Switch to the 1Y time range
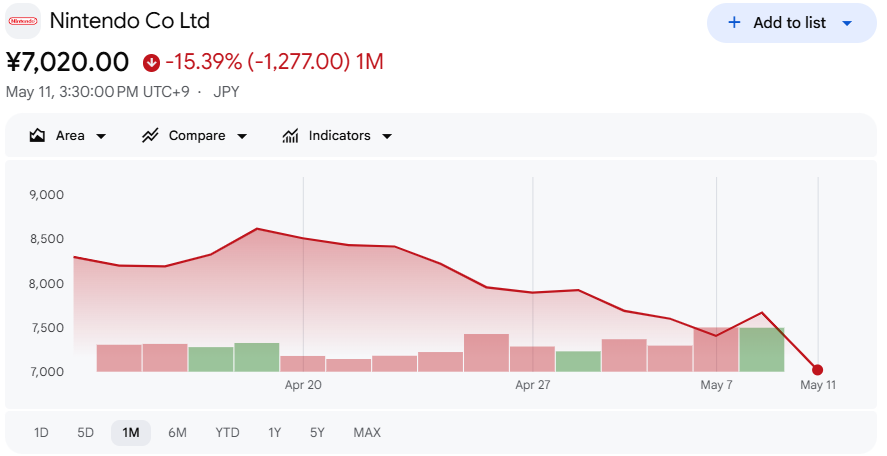 pos(274,433)
